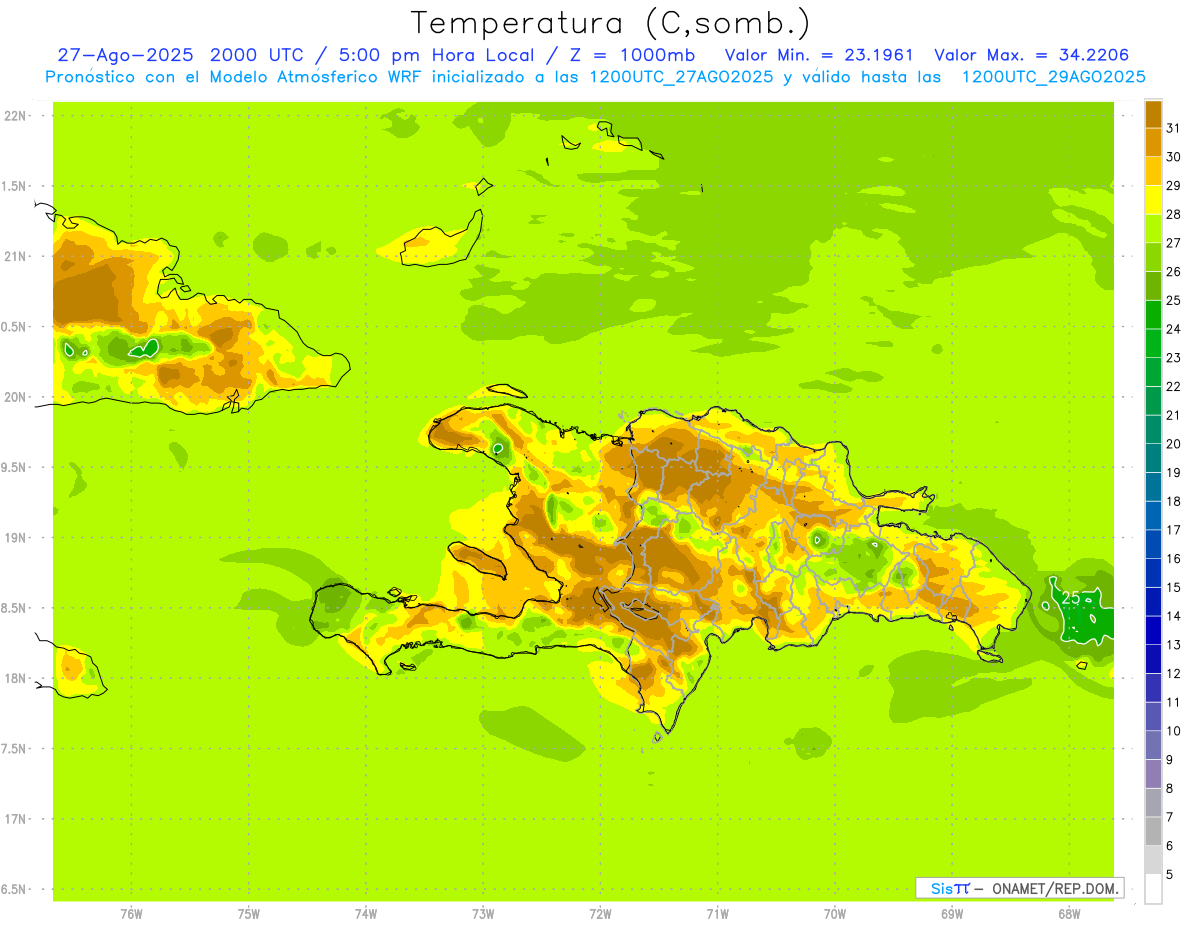1200x927 pixels.
Task: Click the 22N latitude axis label
Action: [17, 116]
